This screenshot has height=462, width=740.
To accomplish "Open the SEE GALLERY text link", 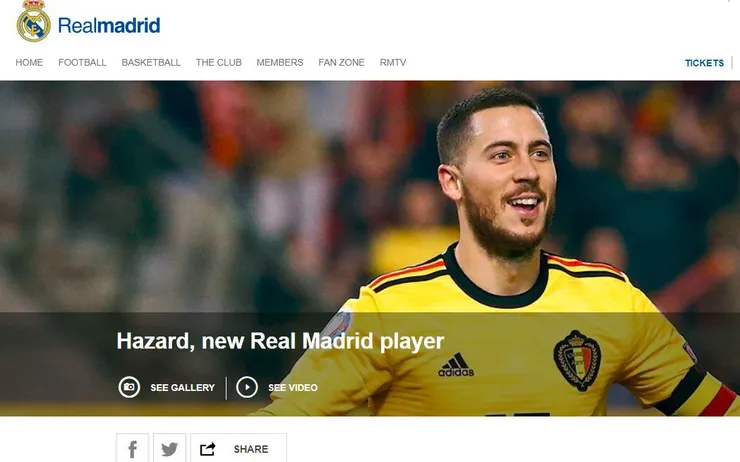I will click(x=182, y=387).
